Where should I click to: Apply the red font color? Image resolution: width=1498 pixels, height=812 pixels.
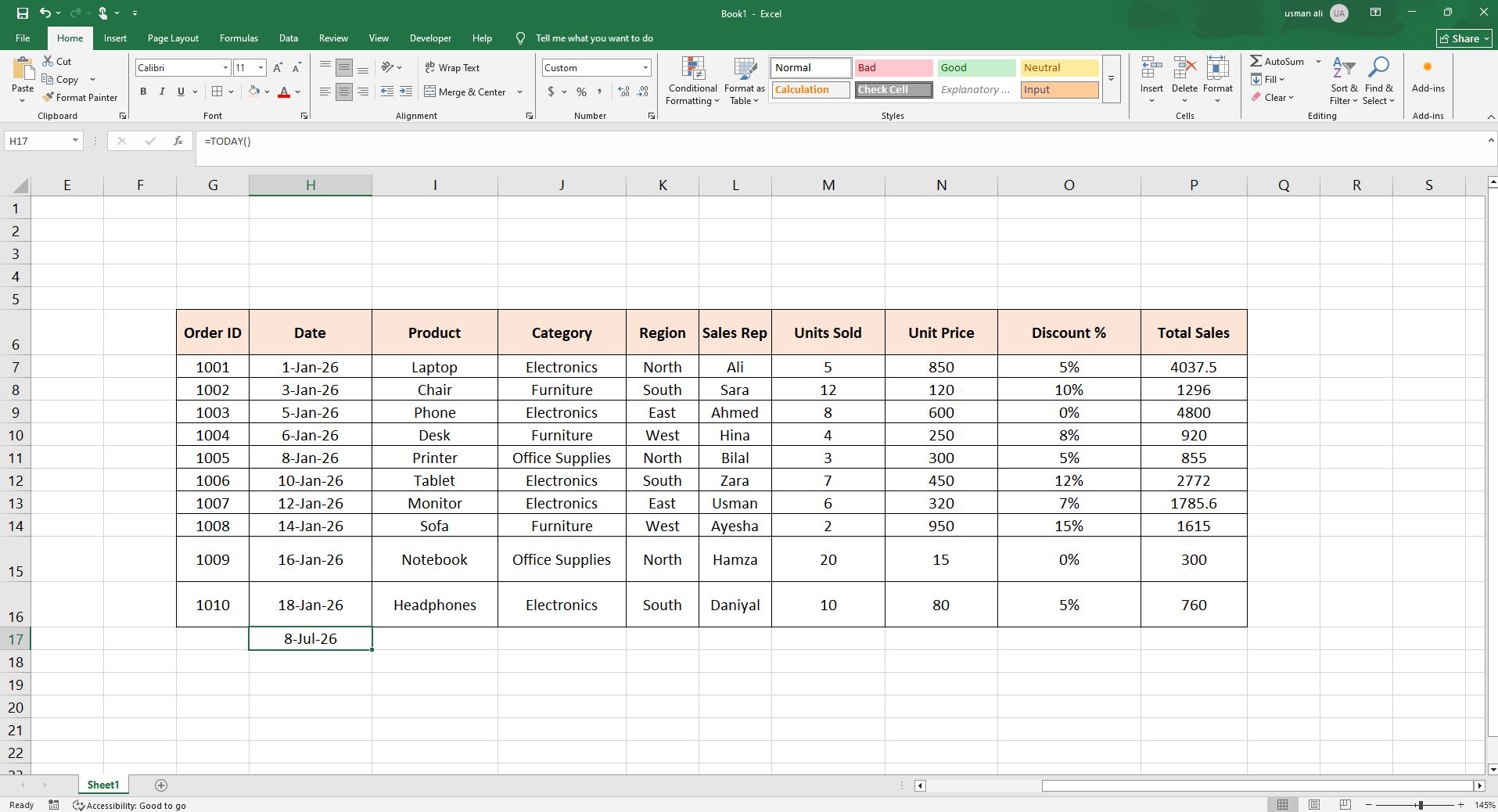(x=284, y=92)
